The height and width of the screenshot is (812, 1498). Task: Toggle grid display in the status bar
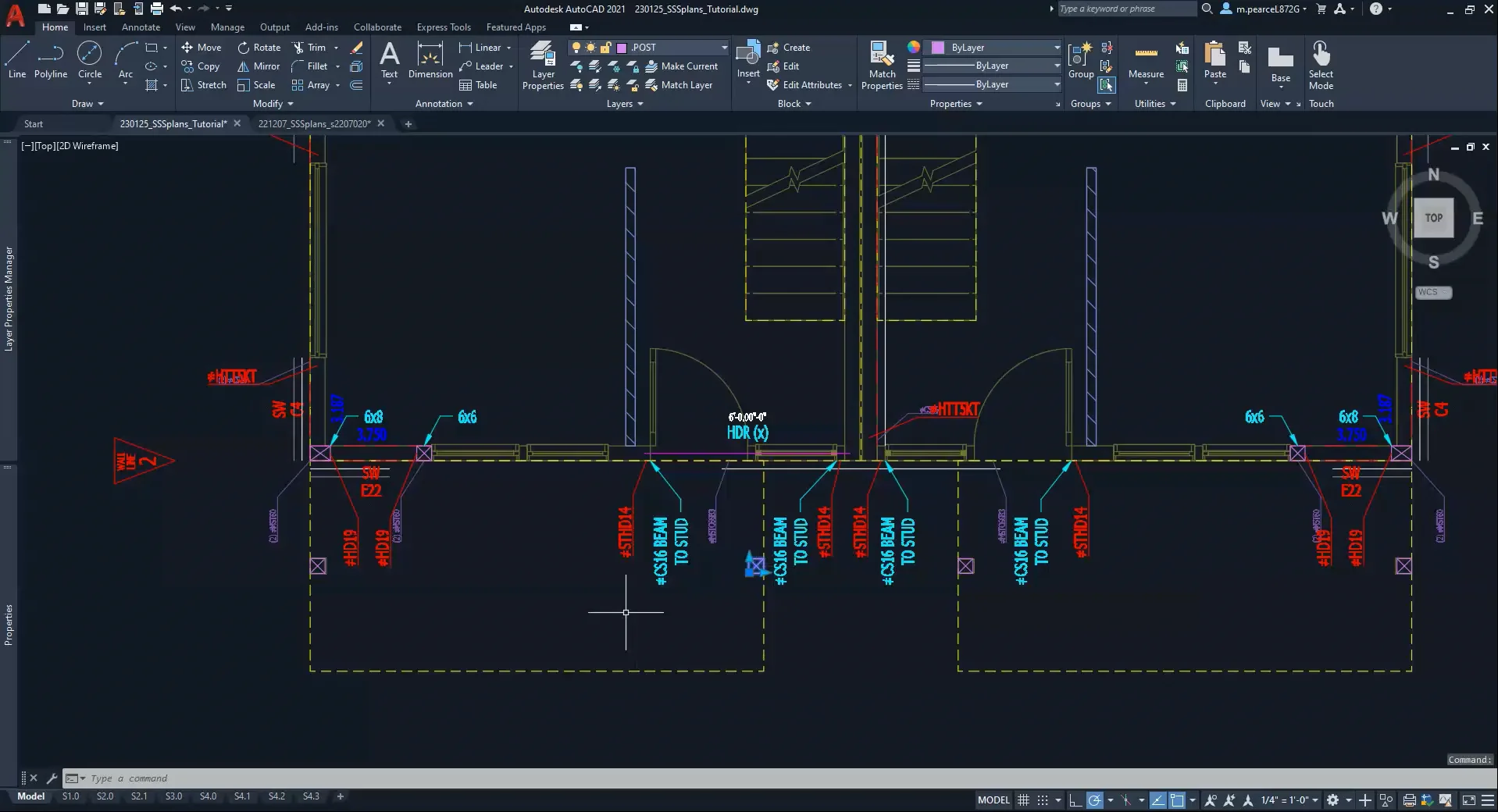click(1024, 800)
